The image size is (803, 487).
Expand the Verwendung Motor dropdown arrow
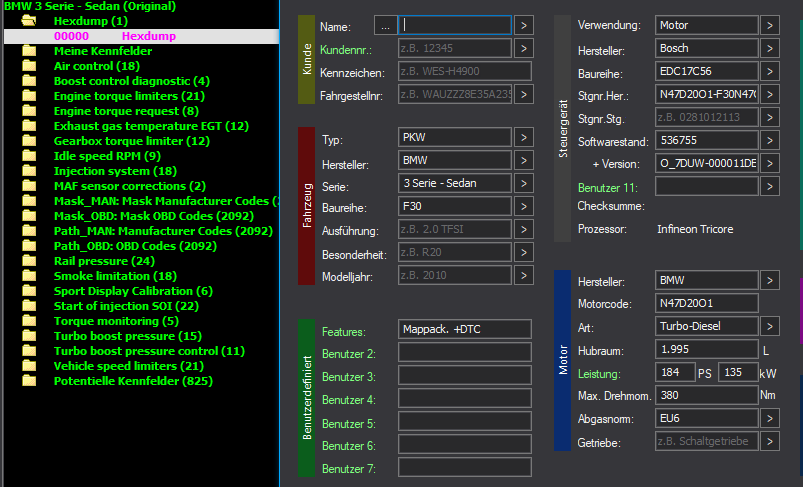(x=770, y=25)
